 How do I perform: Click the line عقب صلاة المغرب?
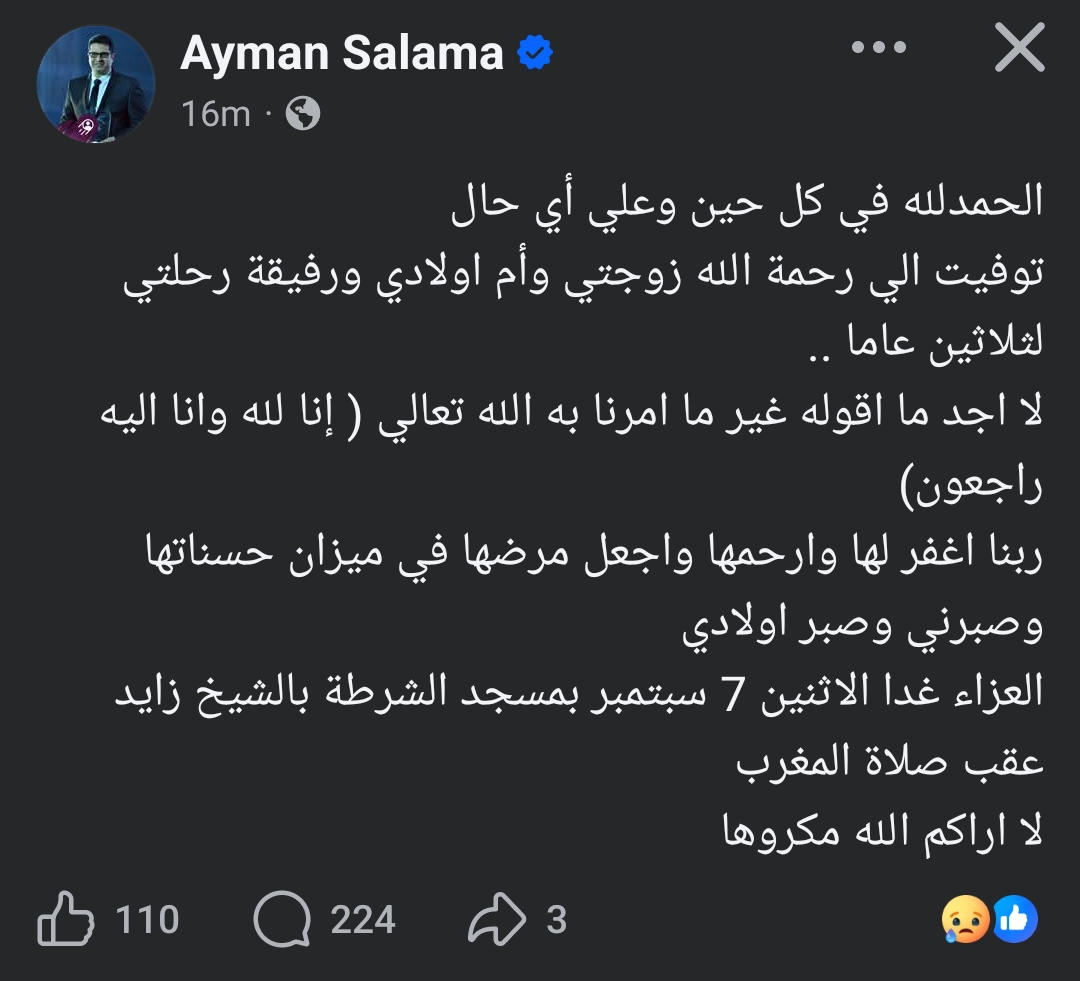tap(890, 762)
